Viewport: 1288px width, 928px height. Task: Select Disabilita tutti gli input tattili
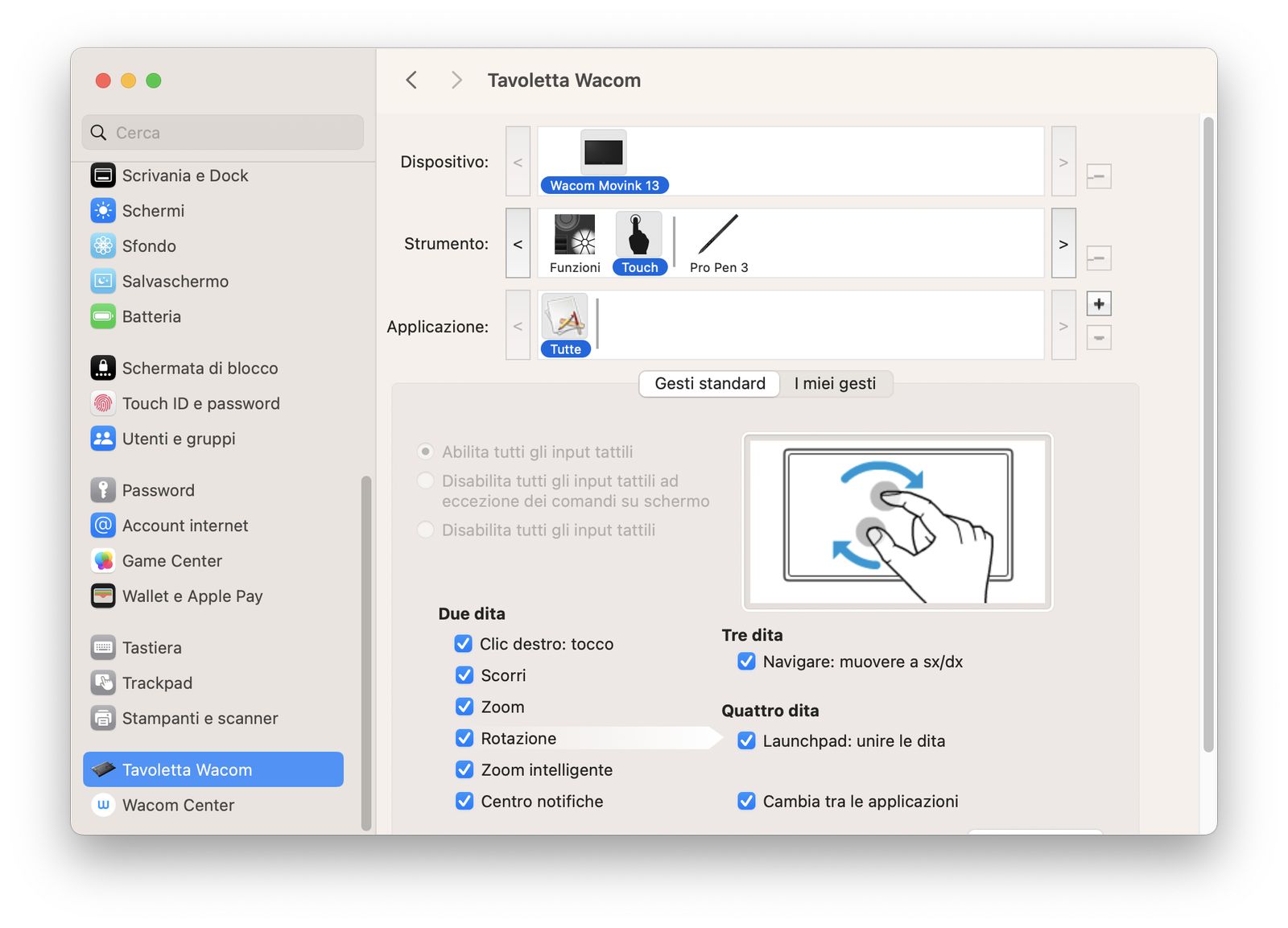[426, 530]
